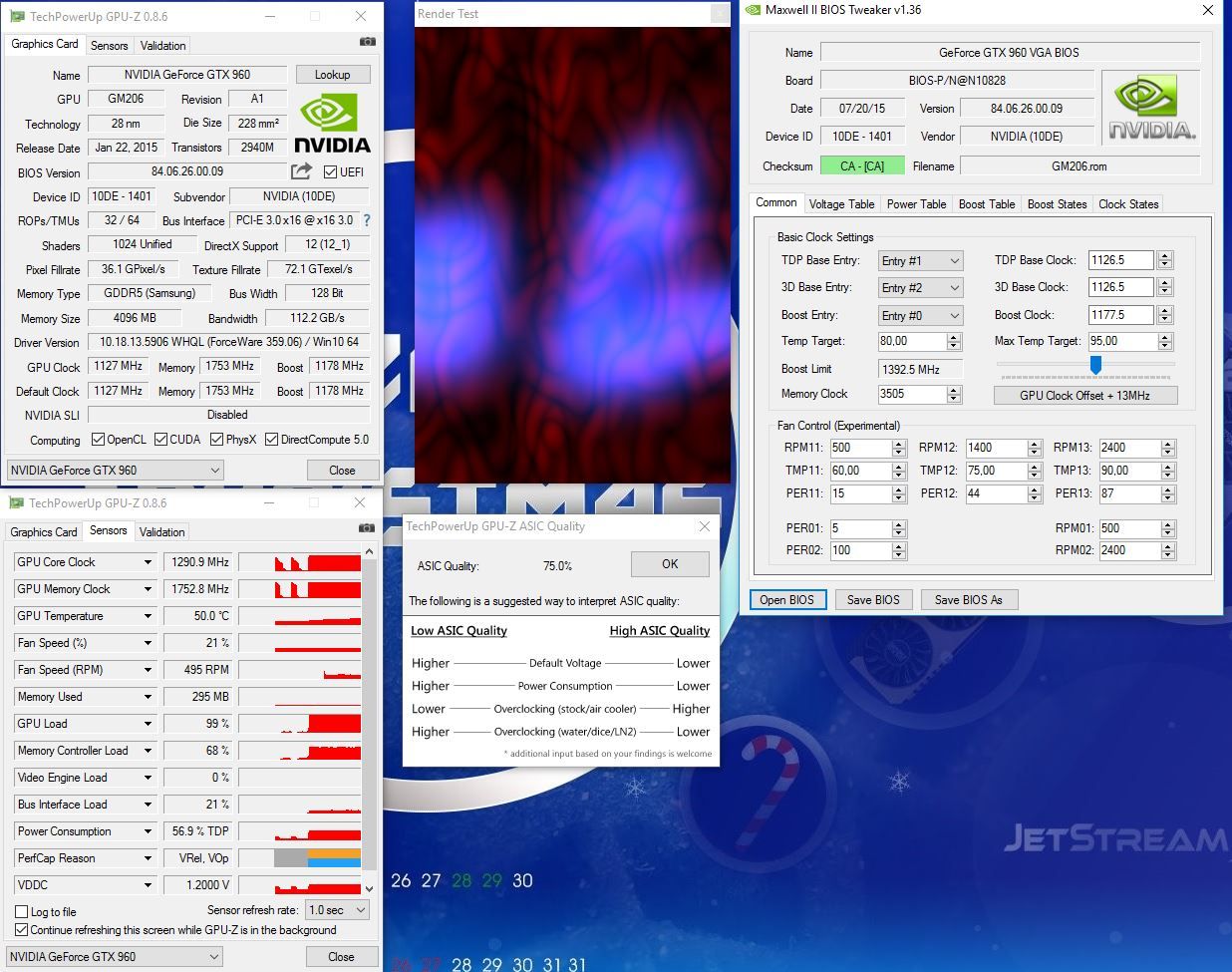Click the camera screenshot icon in top GPU-Z window

[368, 42]
